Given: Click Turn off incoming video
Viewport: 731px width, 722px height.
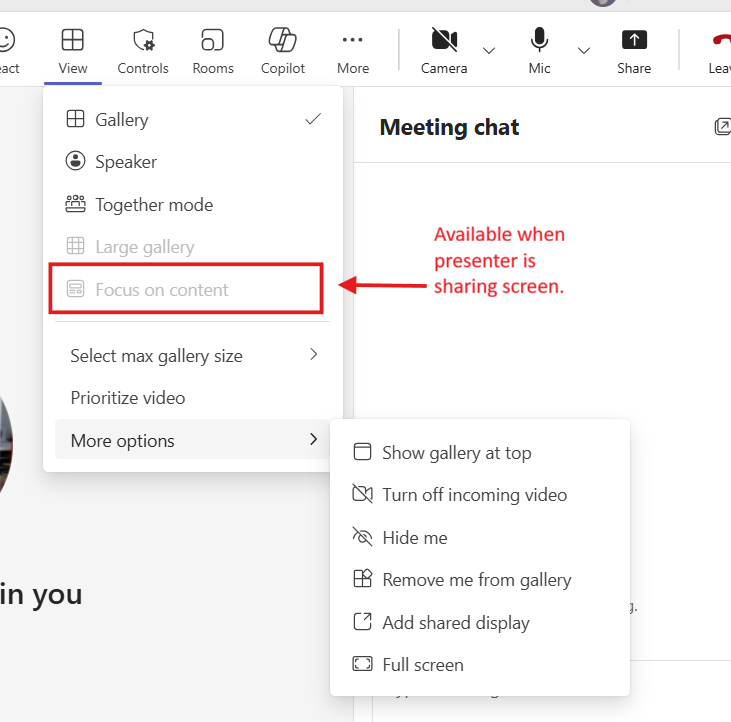Looking at the screenshot, I should 474,495.
